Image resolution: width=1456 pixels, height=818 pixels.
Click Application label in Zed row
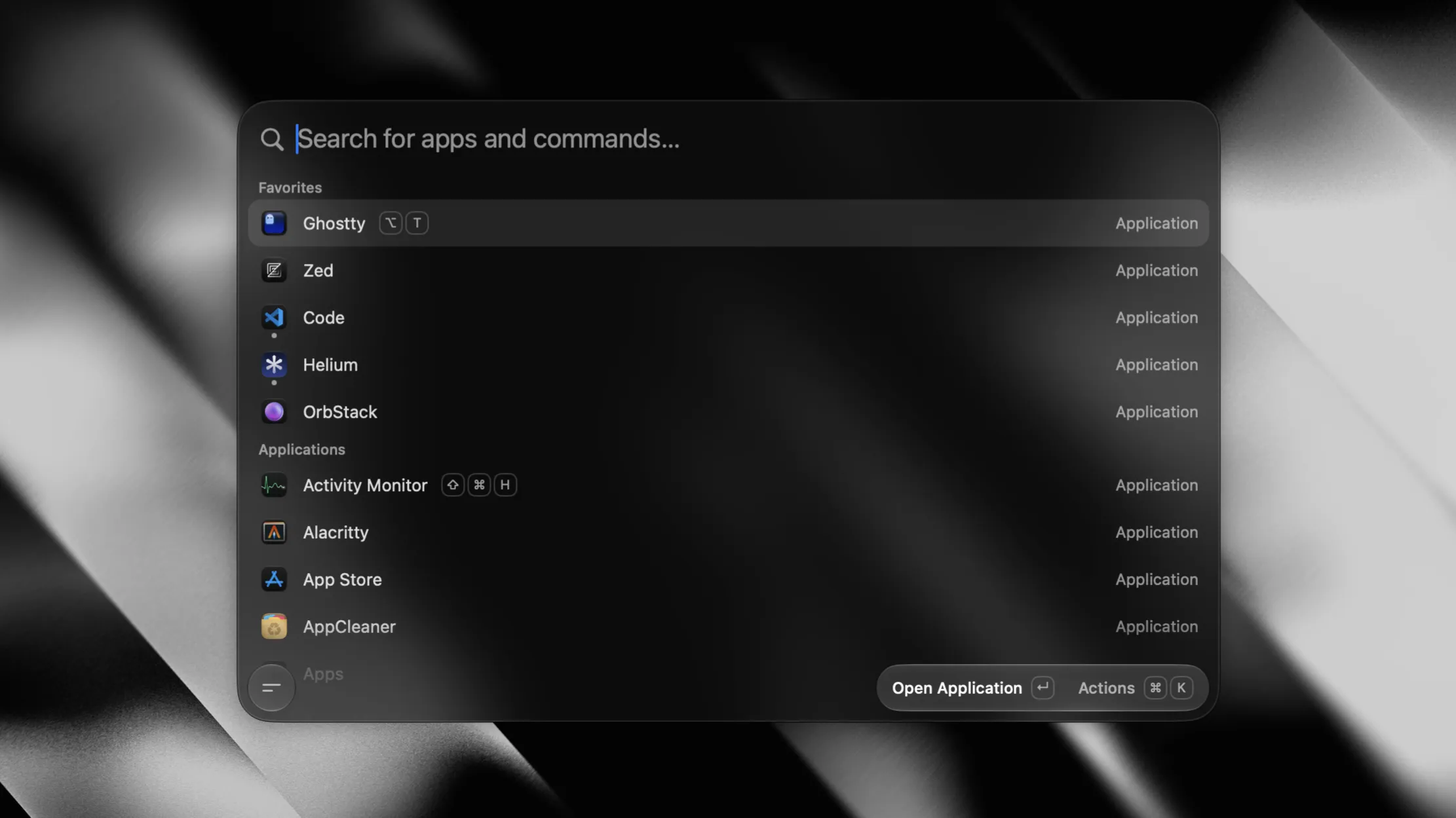pyautogui.click(x=1157, y=270)
